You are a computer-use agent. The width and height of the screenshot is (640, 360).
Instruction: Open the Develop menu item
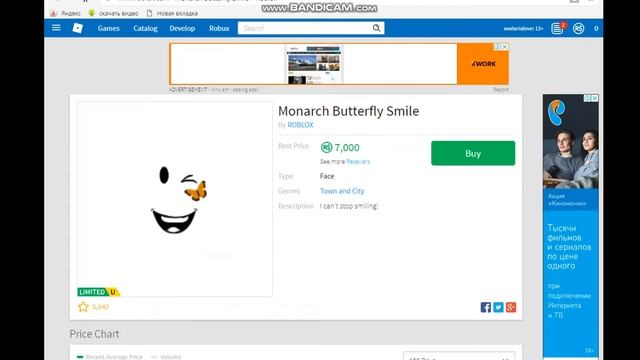point(182,28)
